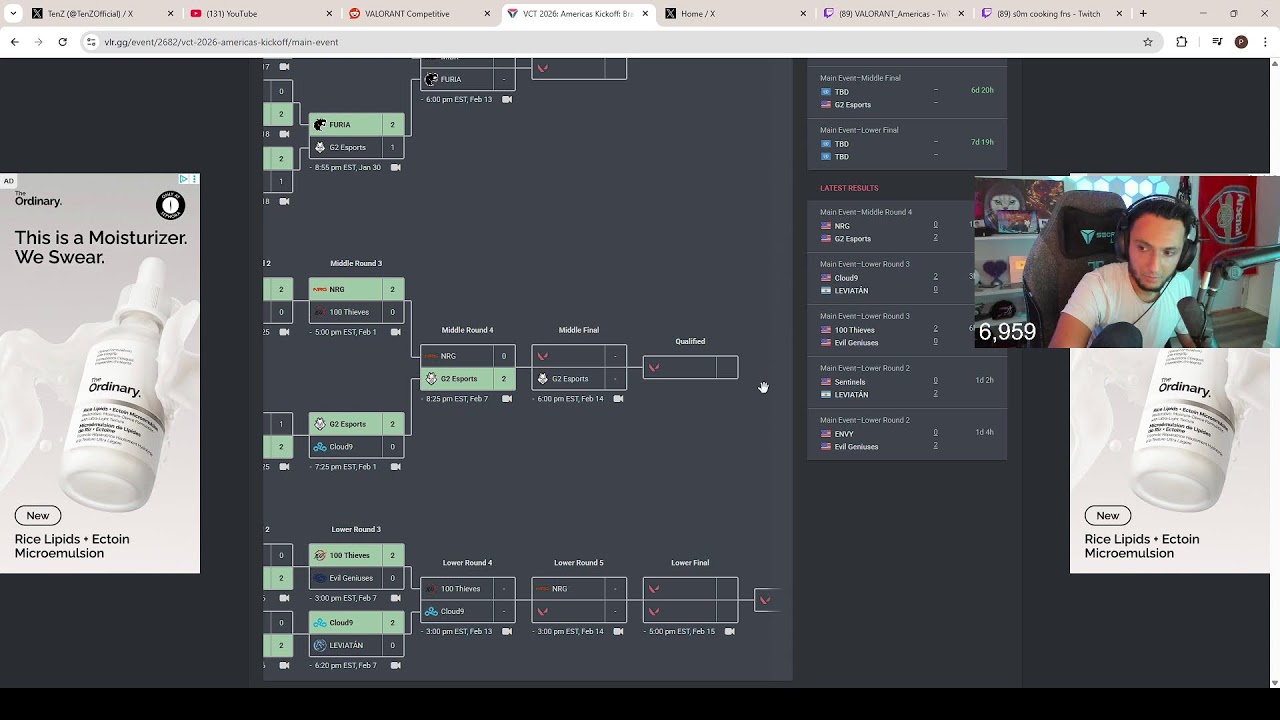
Task: Open camera icon next to 5:00 pm Feb 15
Action: coord(729,631)
